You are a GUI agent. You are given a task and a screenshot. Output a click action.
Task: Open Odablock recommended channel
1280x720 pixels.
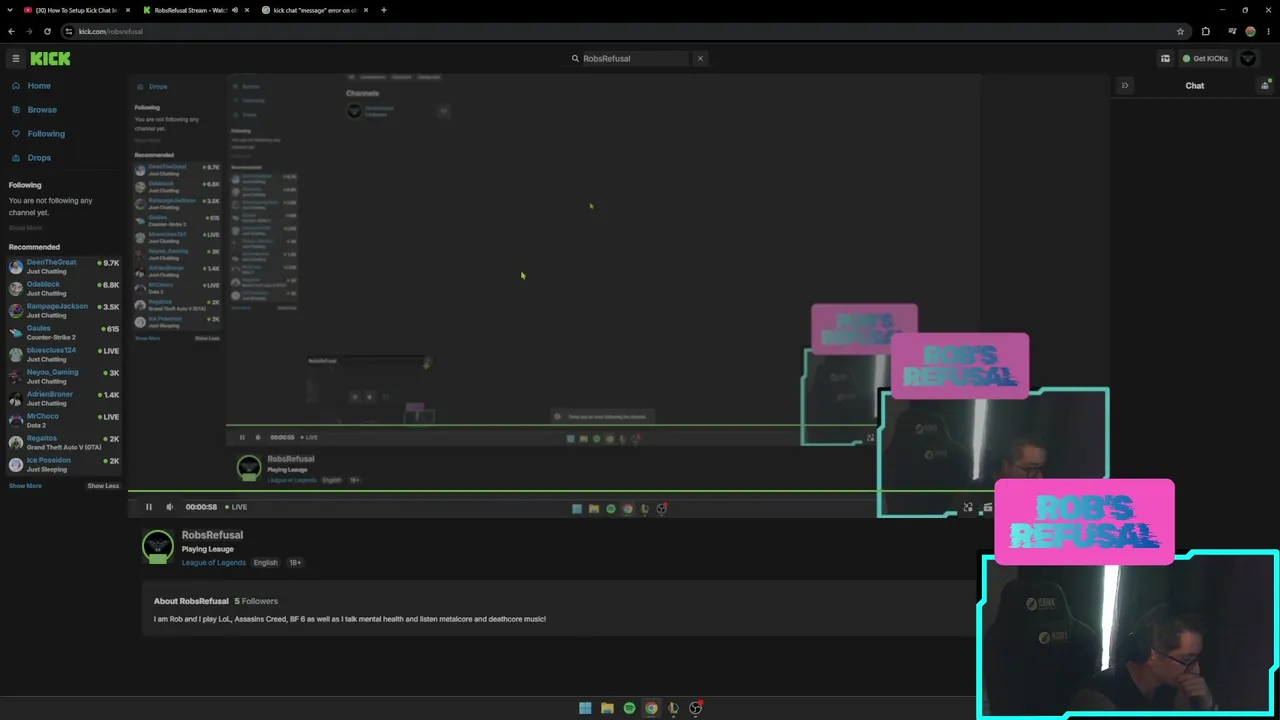(63, 288)
